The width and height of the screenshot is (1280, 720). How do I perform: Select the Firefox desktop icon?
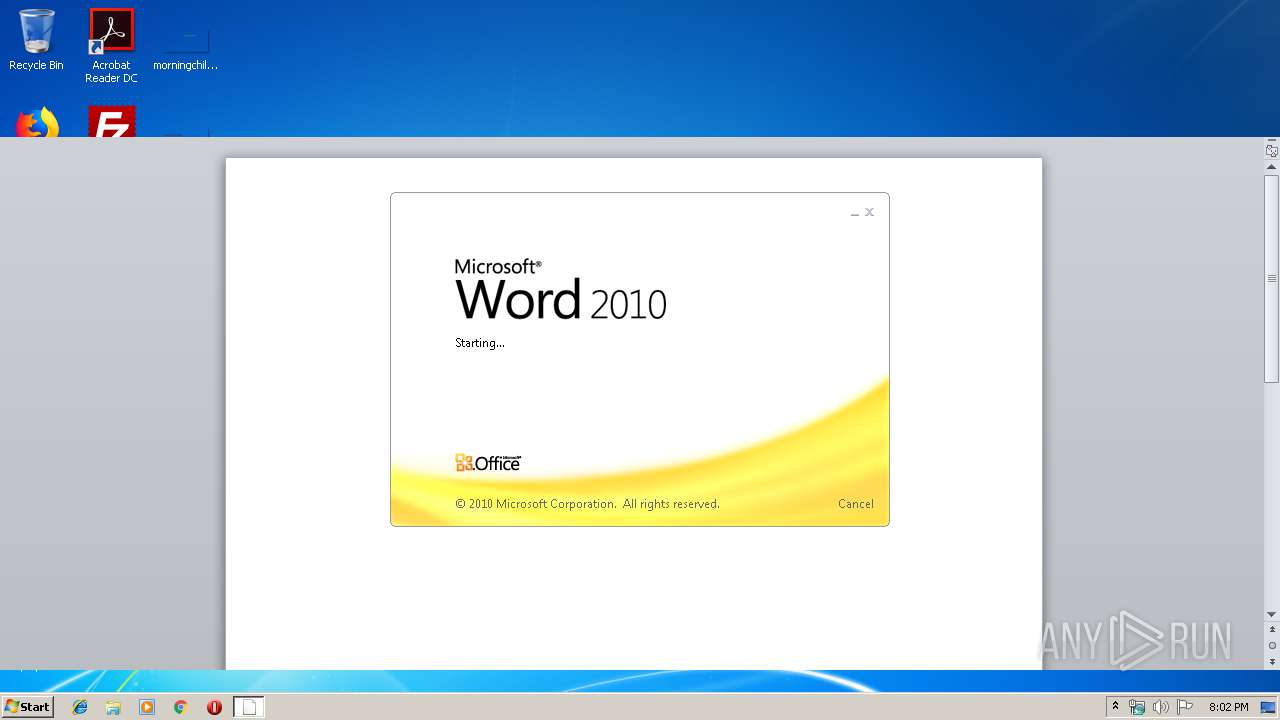click(37, 122)
